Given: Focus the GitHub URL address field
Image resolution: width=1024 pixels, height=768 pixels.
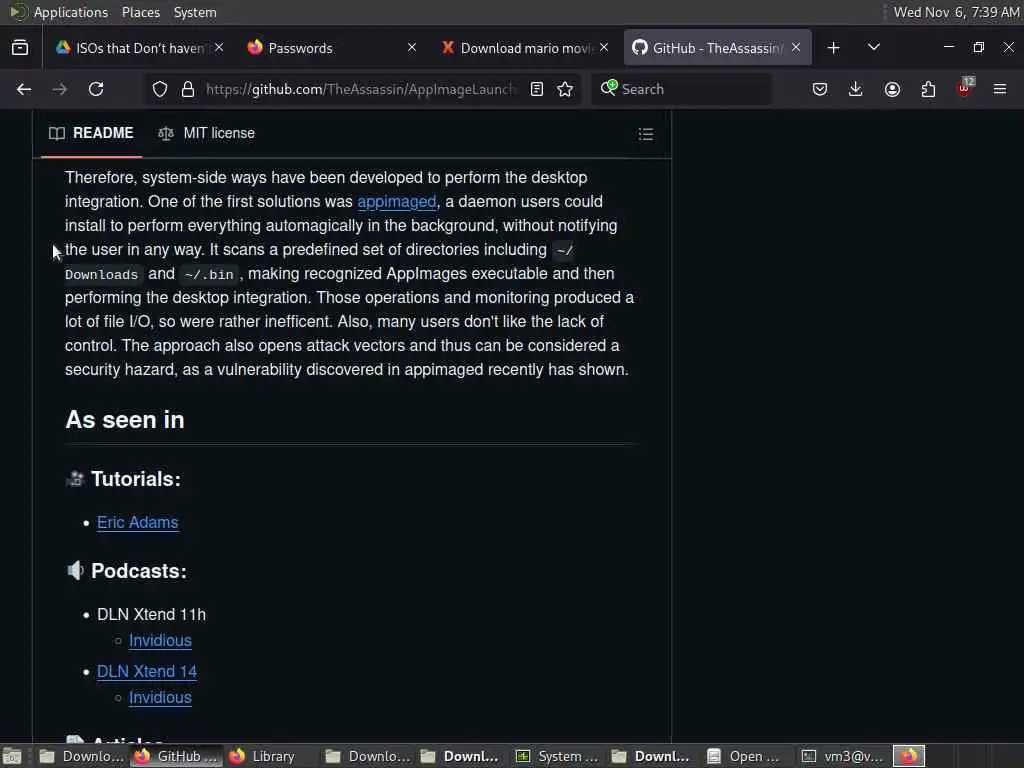Looking at the screenshot, I should [361, 89].
